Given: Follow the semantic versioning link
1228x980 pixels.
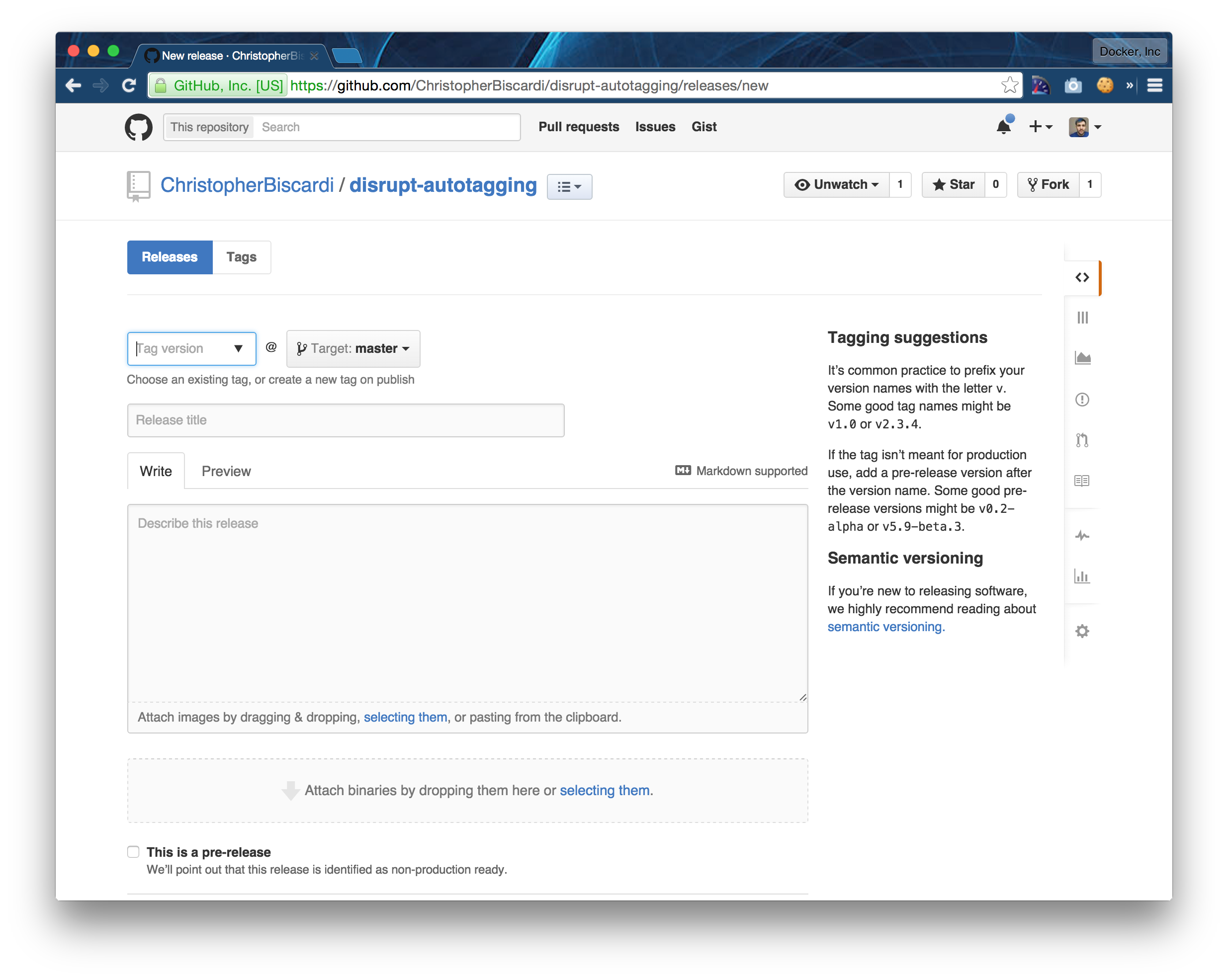Looking at the screenshot, I should [x=885, y=627].
